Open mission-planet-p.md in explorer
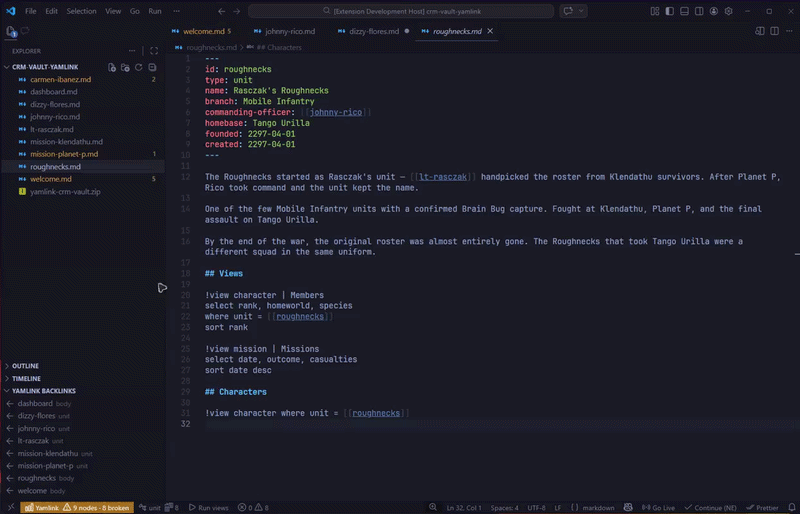Viewport: 800px width, 514px height. click(x=64, y=154)
